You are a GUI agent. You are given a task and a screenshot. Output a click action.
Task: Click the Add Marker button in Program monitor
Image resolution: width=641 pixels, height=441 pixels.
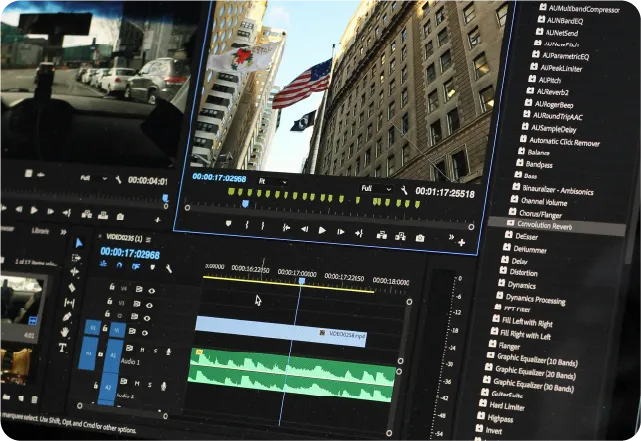tap(230, 223)
